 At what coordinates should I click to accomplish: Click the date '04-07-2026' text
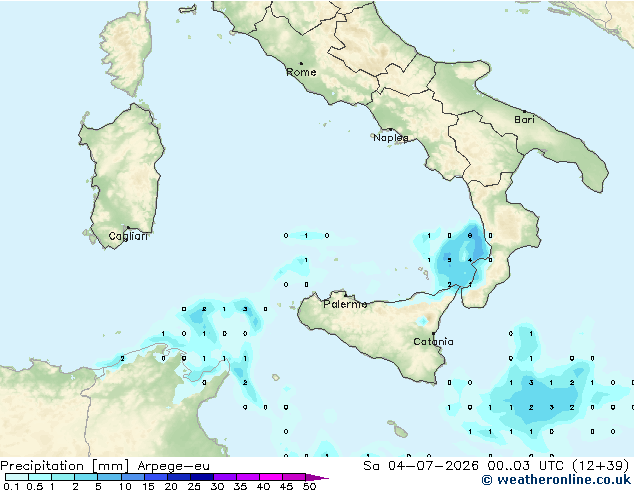coord(433,466)
